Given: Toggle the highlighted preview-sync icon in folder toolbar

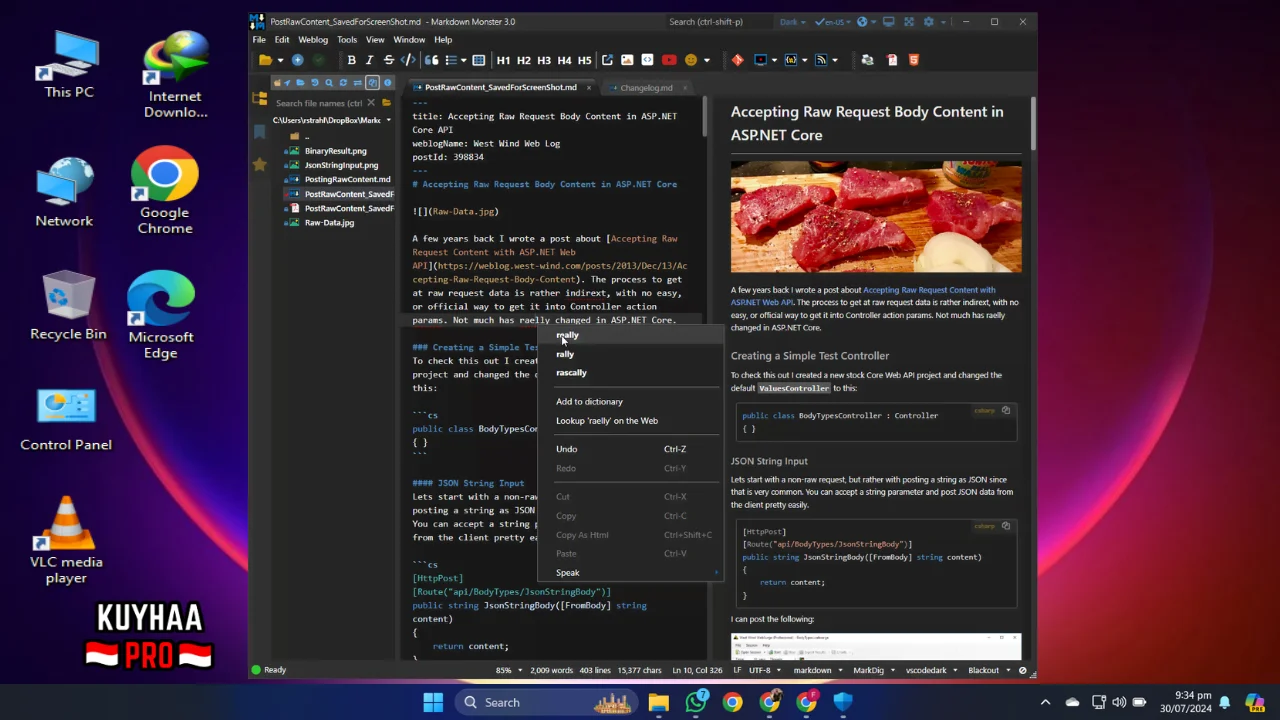Looking at the screenshot, I should click(x=372, y=82).
